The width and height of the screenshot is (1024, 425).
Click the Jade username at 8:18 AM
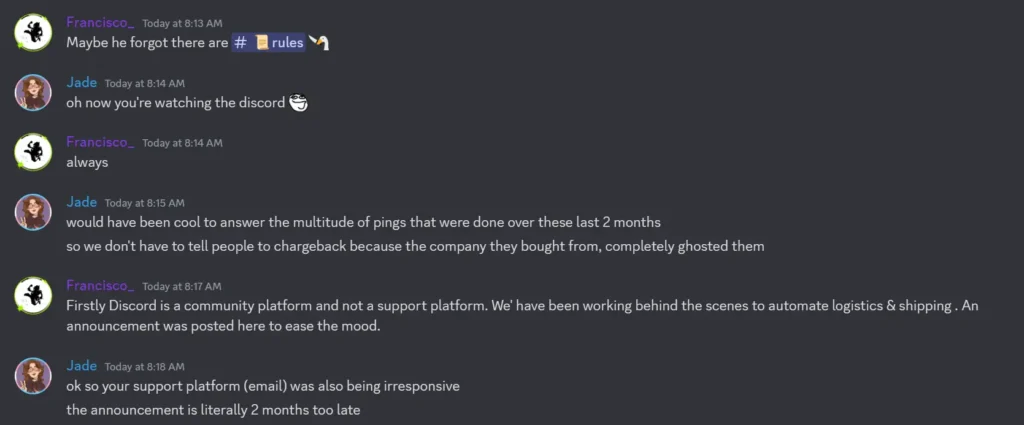point(81,366)
